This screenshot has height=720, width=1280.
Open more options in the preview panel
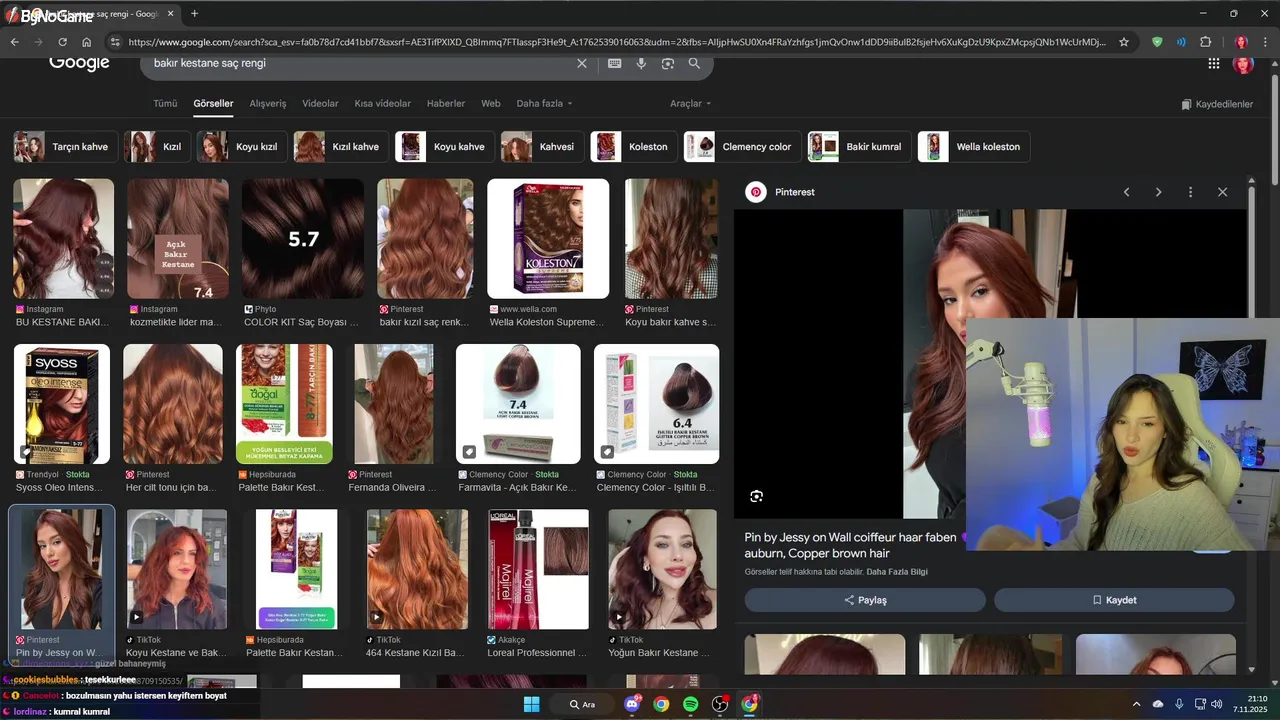point(1190,192)
